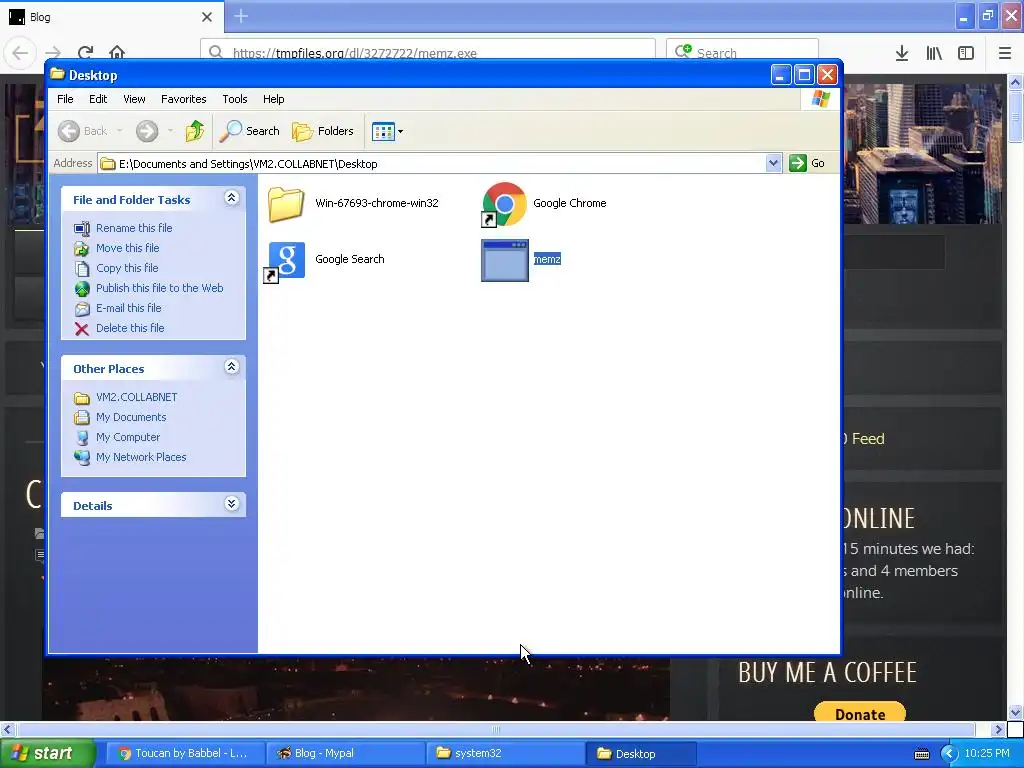The width and height of the screenshot is (1024, 768).
Task: Expand hidden system tray icons arrow
Action: (949, 754)
